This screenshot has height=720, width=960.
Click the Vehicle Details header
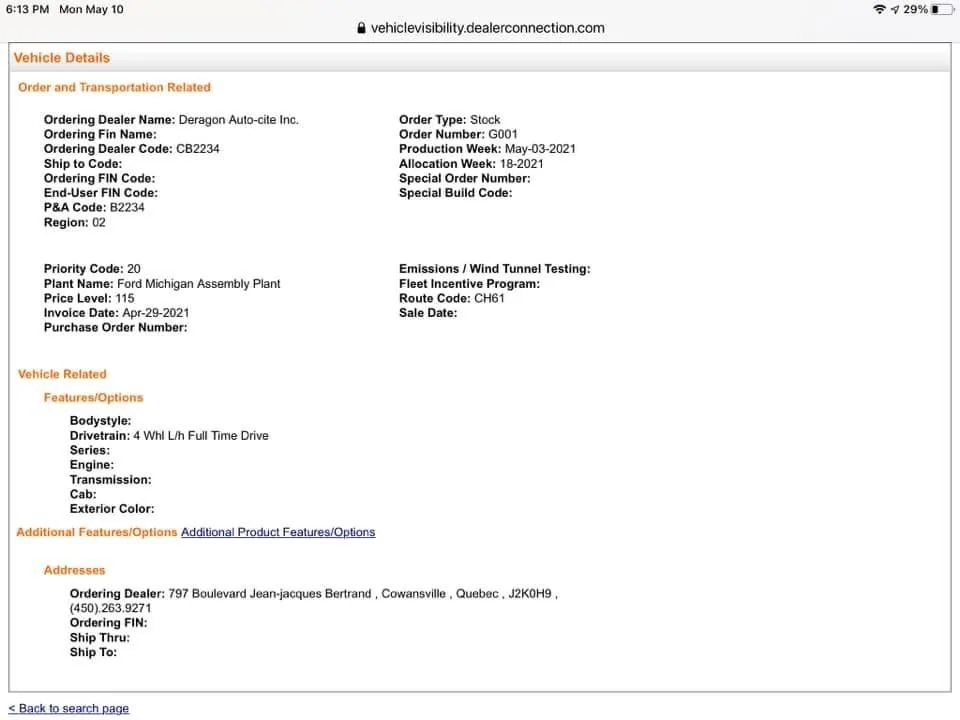pyautogui.click(x=62, y=58)
